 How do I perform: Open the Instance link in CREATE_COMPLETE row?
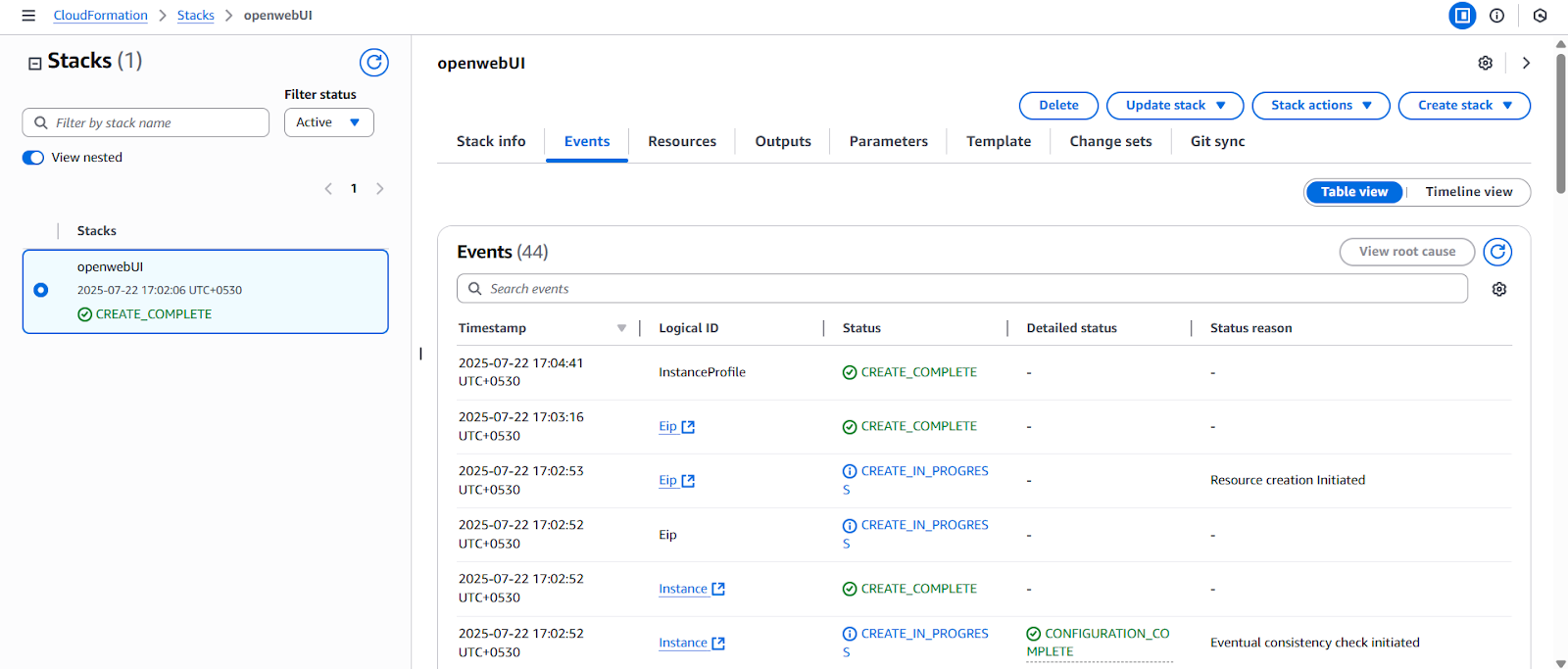[683, 589]
